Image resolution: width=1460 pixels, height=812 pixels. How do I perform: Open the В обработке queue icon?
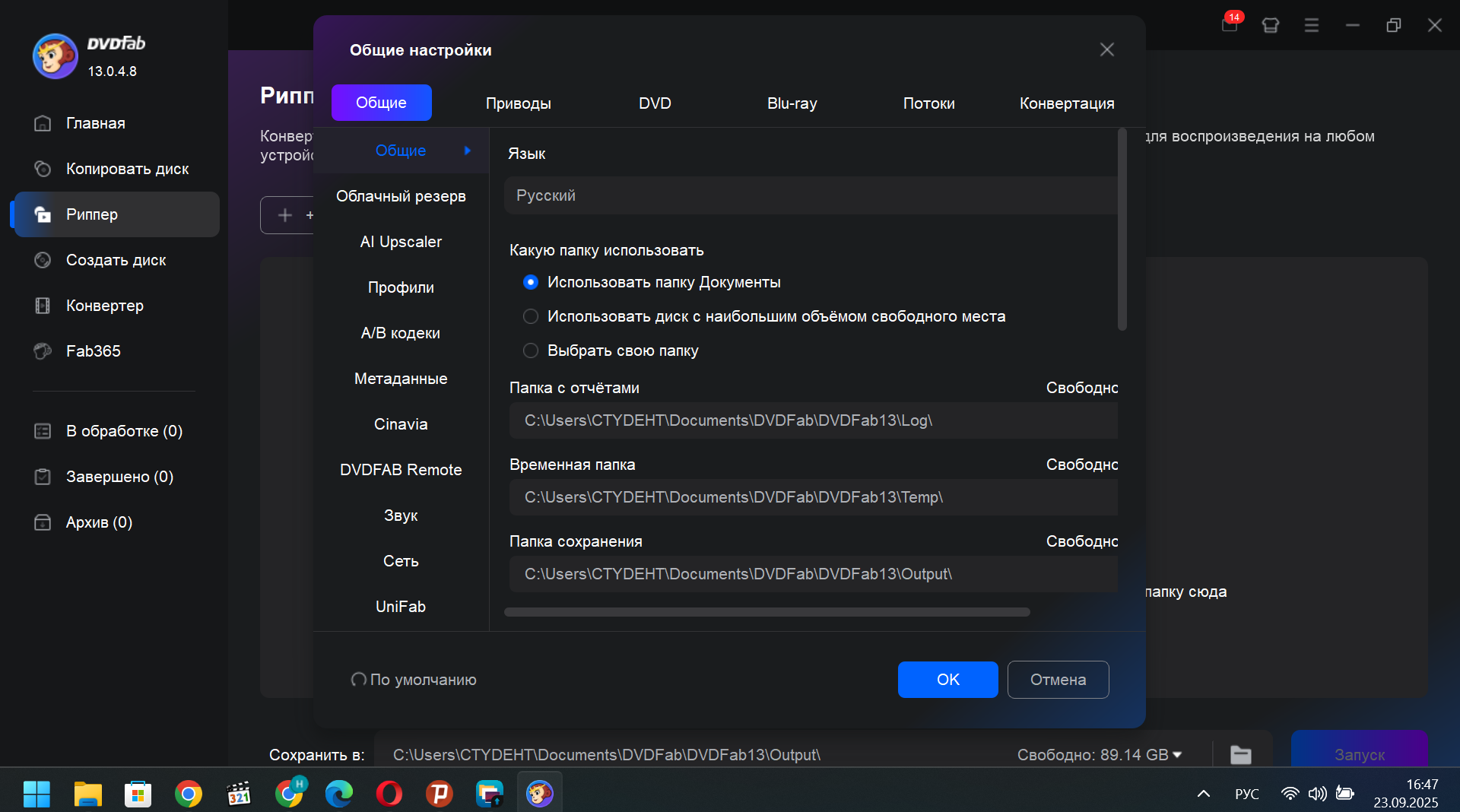pyautogui.click(x=43, y=431)
